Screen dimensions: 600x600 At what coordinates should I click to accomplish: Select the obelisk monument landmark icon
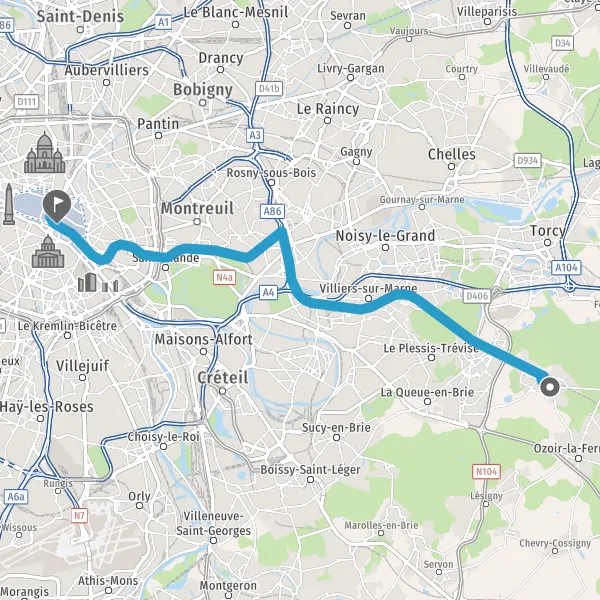(x=9, y=204)
